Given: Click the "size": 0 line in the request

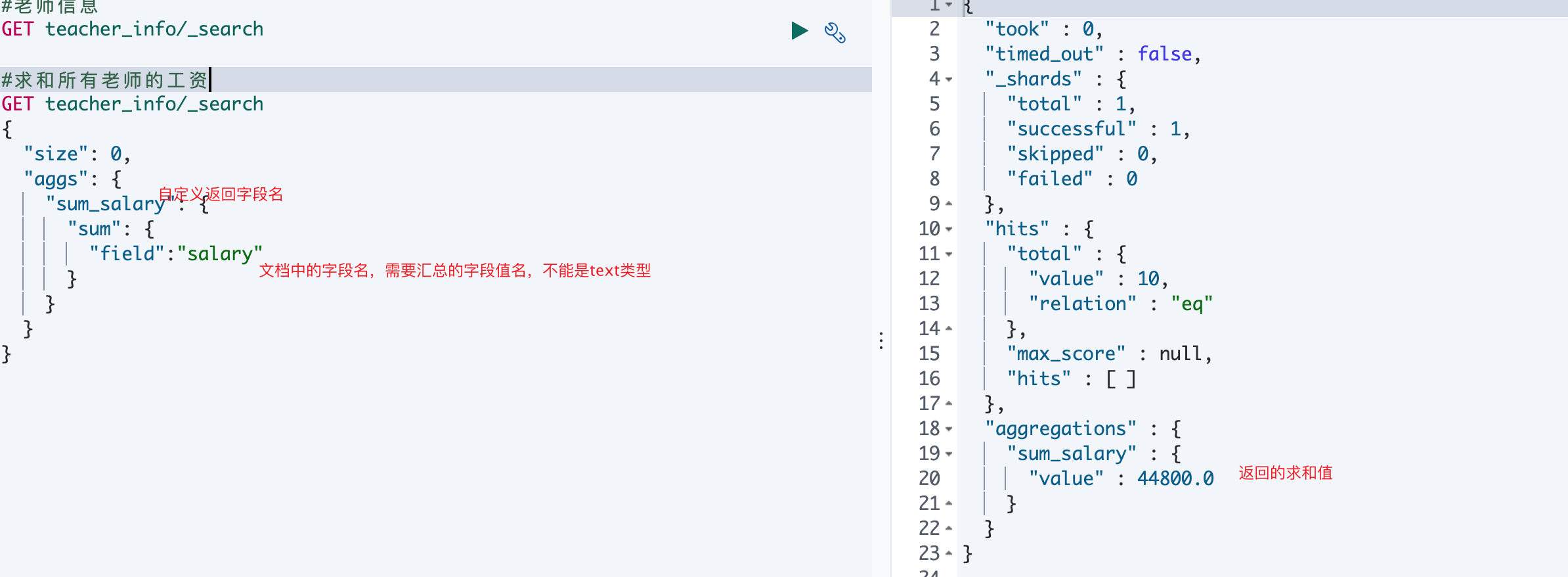Looking at the screenshot, I should [x=77, y=154].
